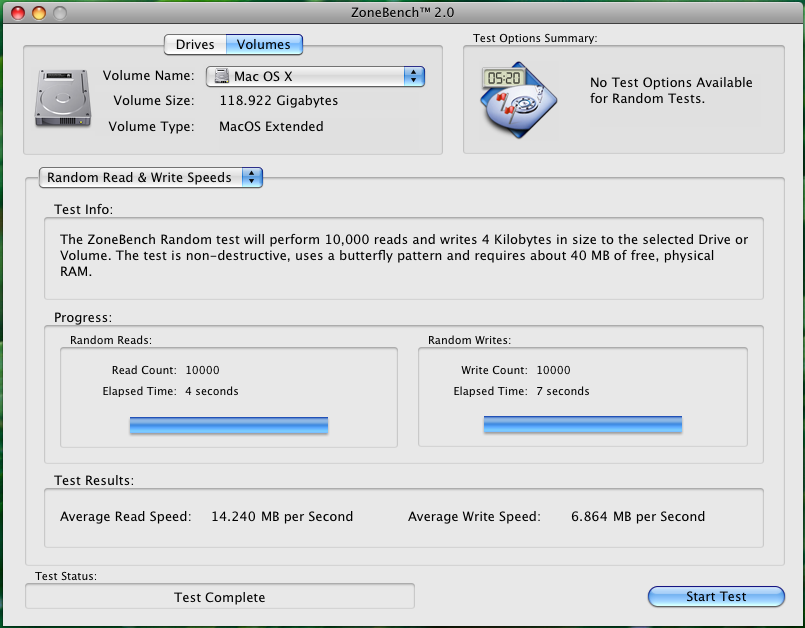Click the Test Complete status field
Viewport: 805px width, 628px height.
[x=220, y=597]
